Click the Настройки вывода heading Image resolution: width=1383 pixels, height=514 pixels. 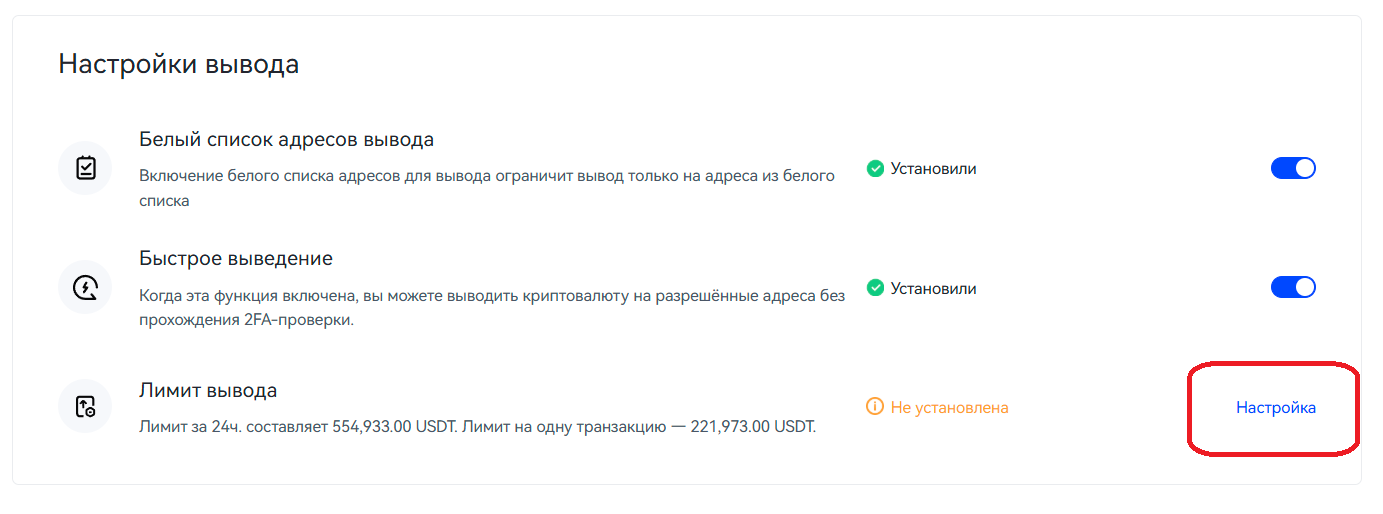click(178, 64)
